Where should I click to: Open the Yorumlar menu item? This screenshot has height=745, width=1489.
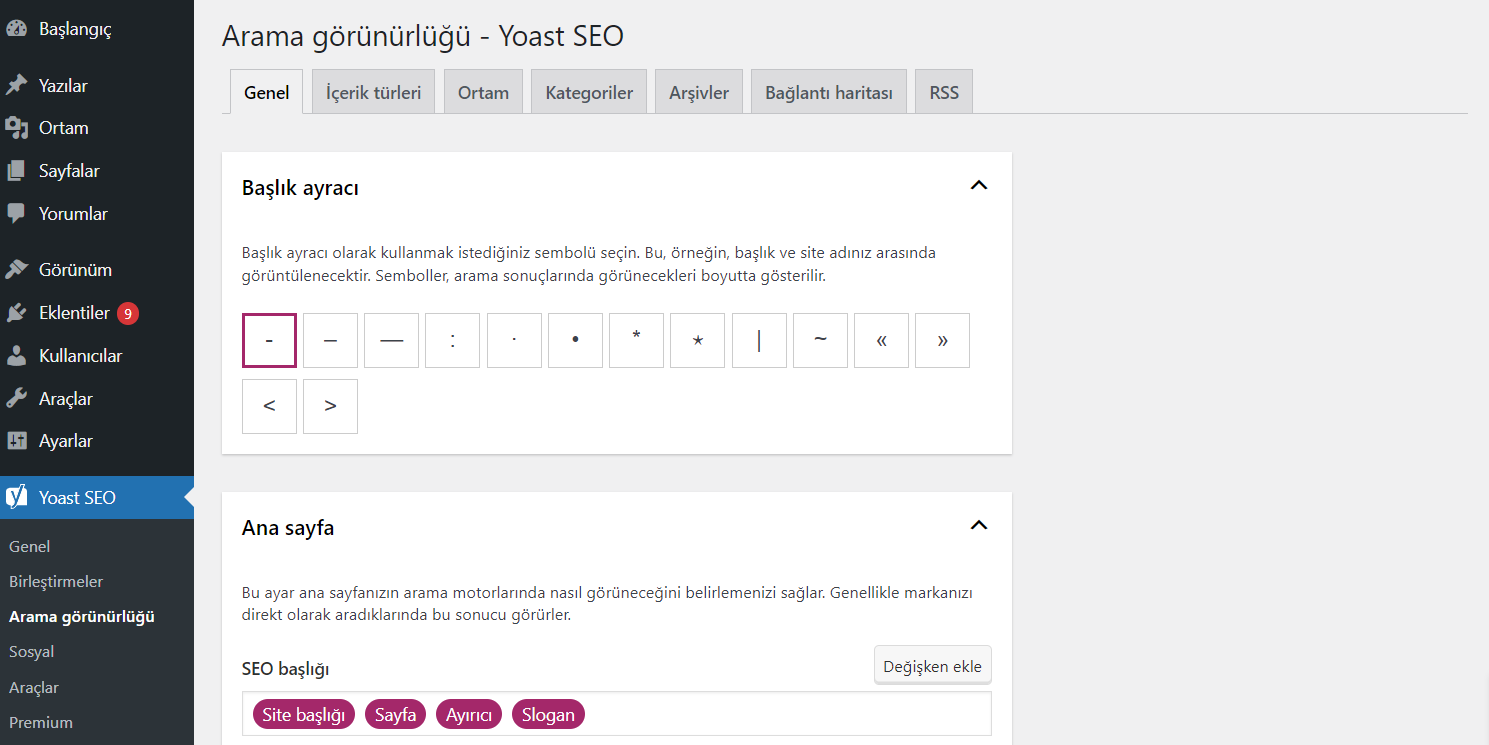click(97, 214)
